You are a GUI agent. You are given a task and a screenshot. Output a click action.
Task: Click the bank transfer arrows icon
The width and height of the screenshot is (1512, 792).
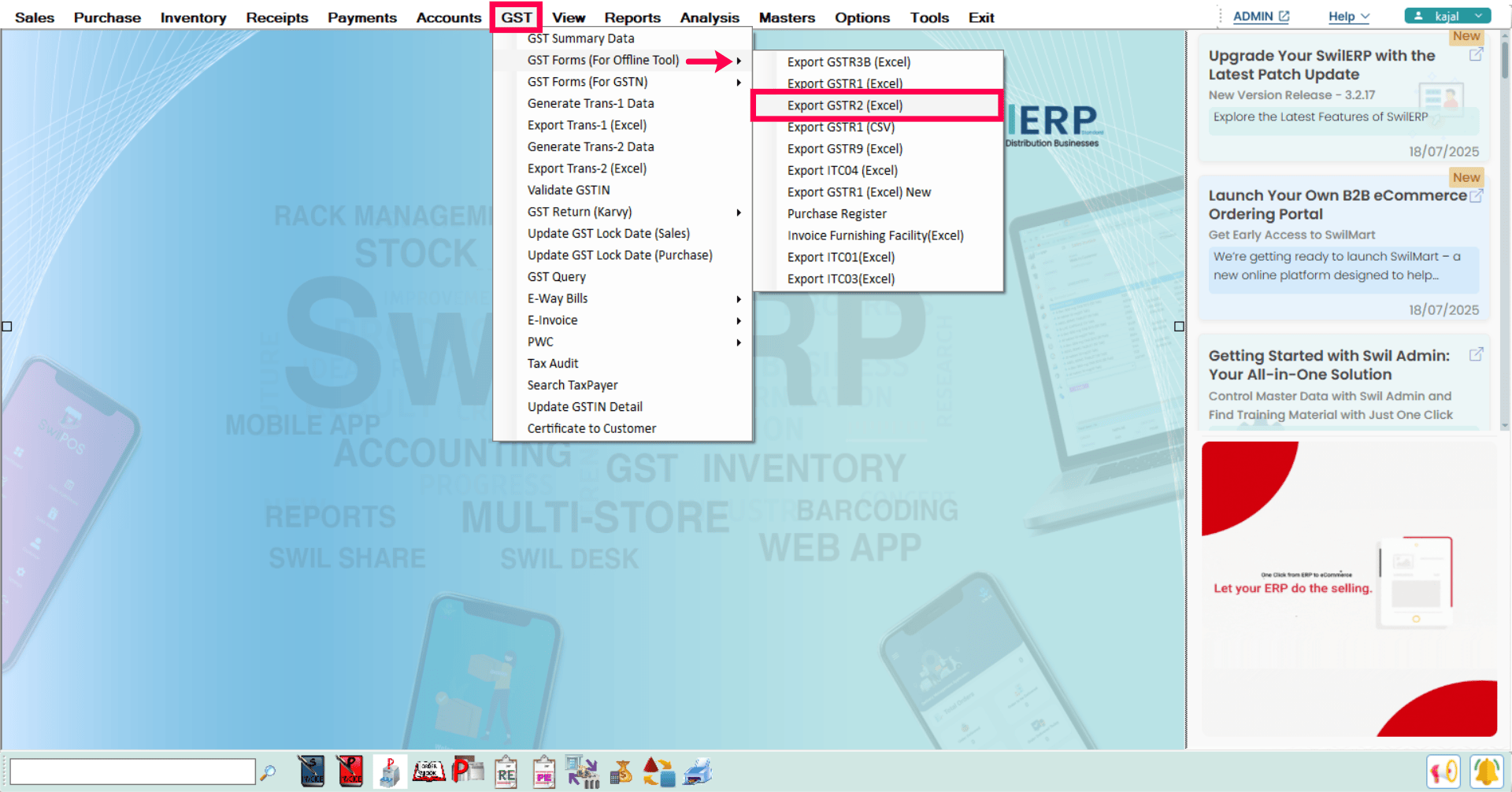(x=583, y=772)
